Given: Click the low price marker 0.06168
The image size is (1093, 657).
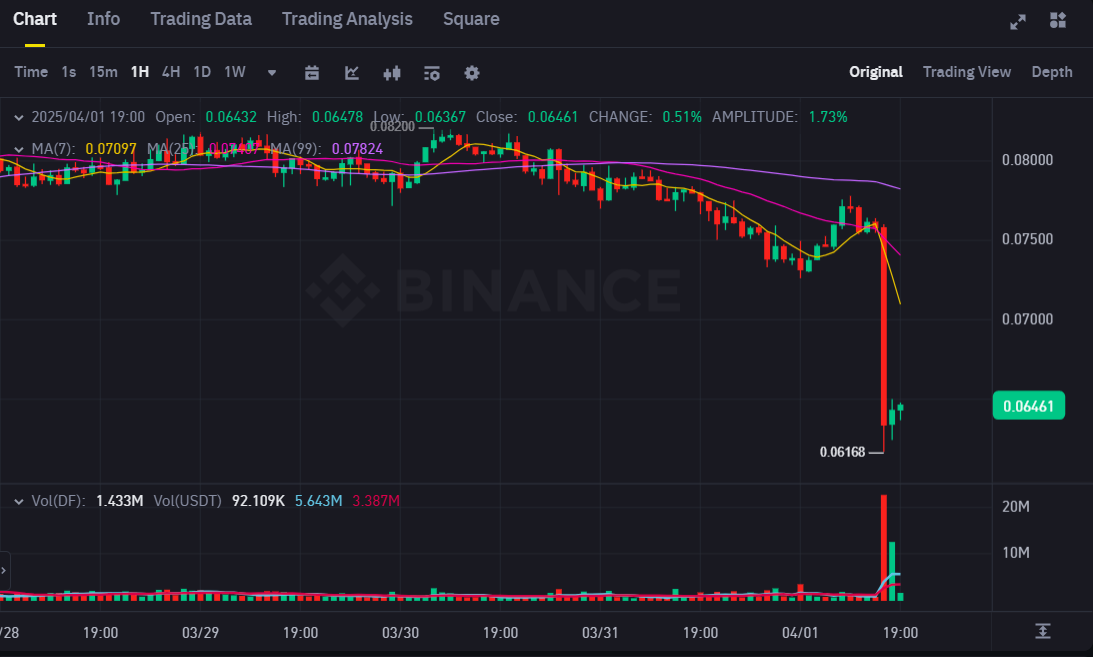Looking at the screenshot, I should click(x=842, y=452).
